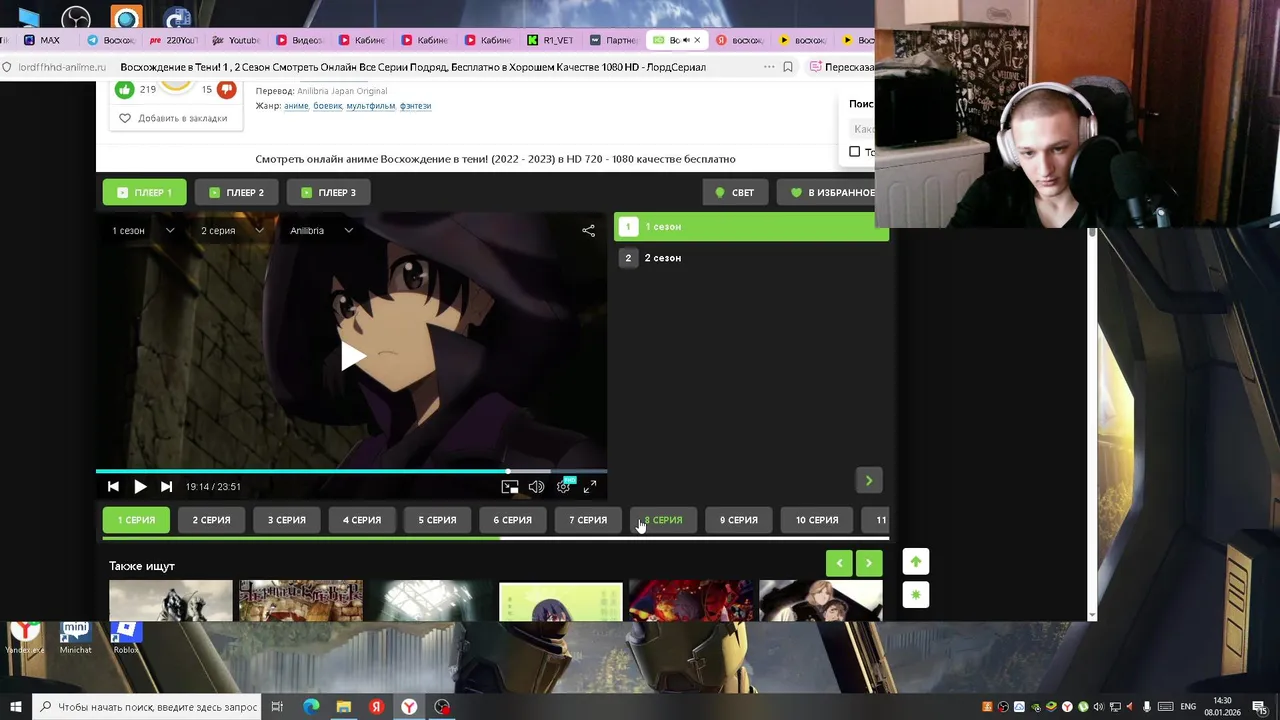Image resolution: width=1280 pixels, height=720 pixels.
Task: Open picture-in-picture mode in the player
Action: 510,487
